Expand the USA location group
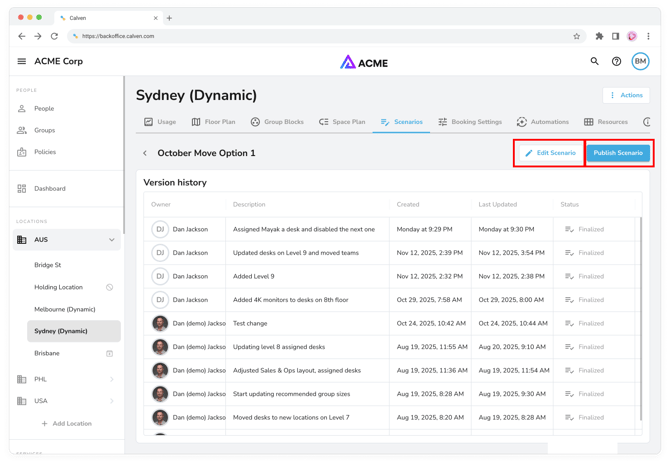Screen dimensions: 670x465 click(x=111, y=401)
